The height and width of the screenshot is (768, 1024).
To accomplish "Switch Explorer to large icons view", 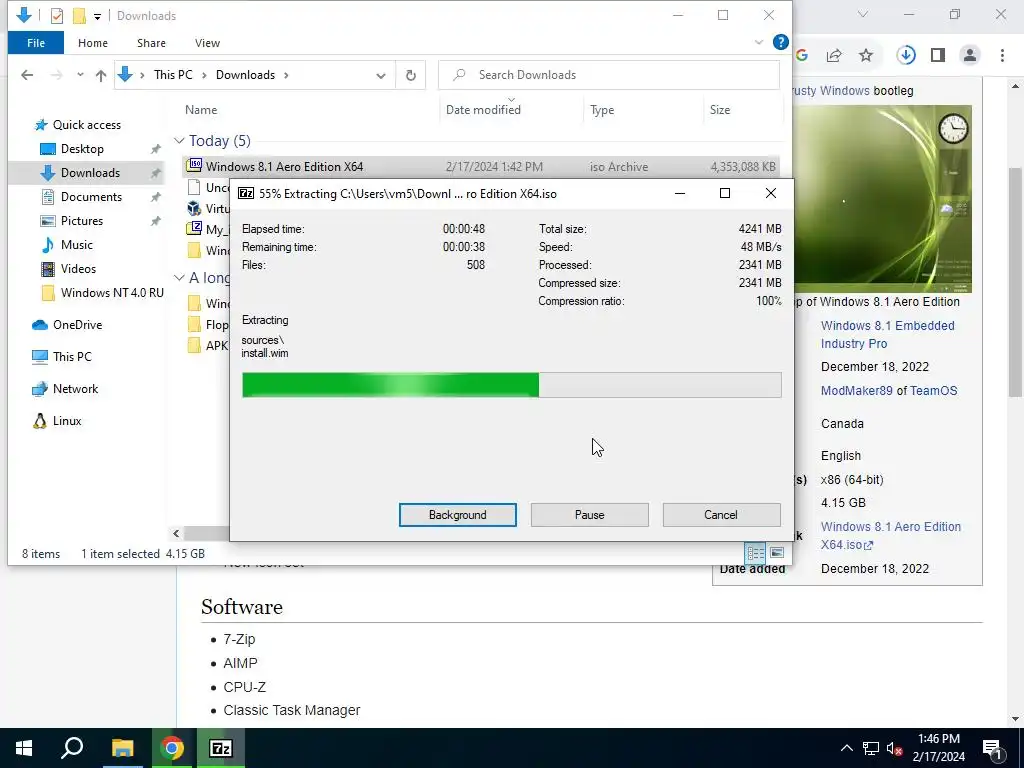I will pos(776,553).
